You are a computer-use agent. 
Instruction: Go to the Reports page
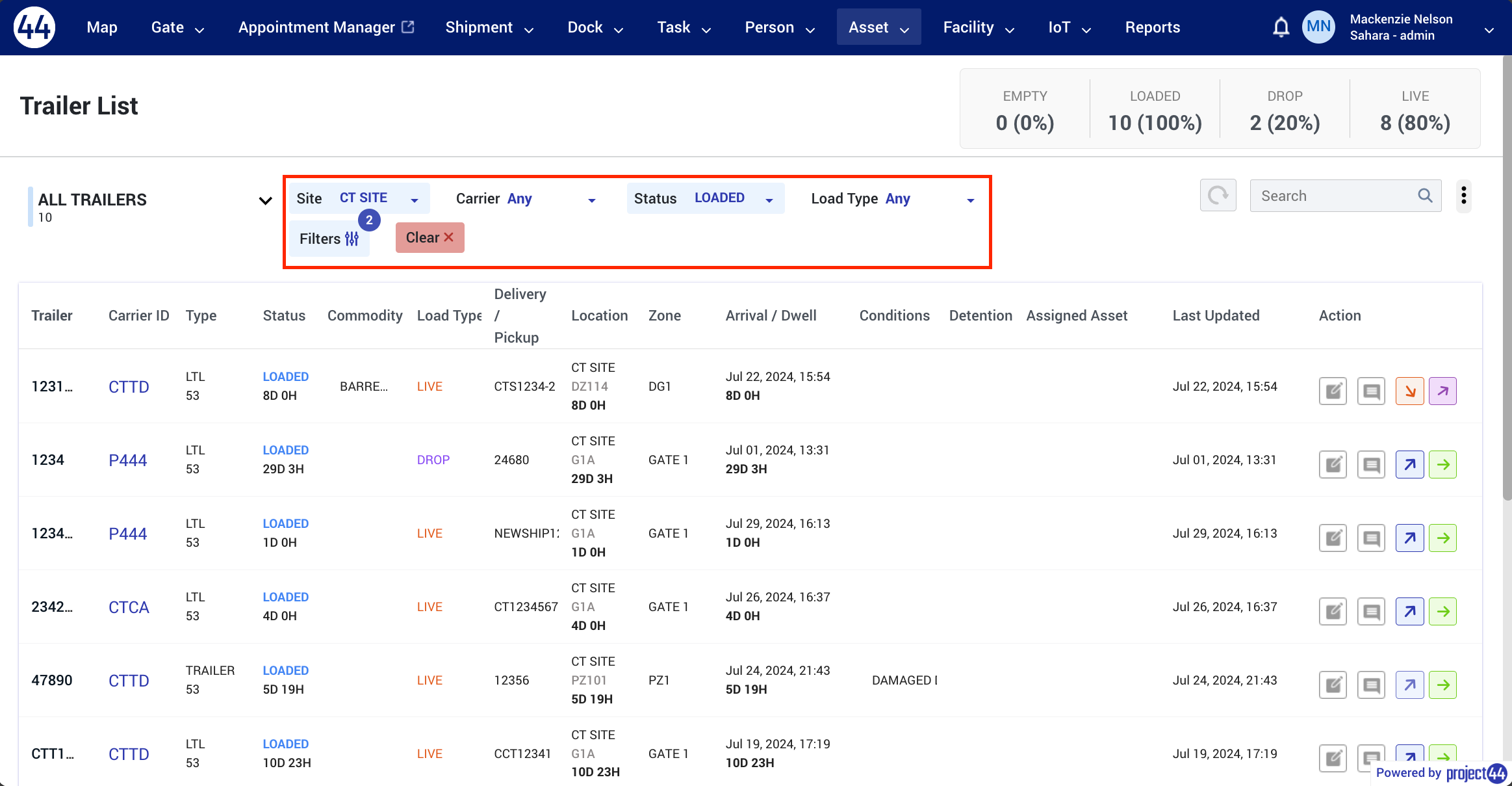pyautogui.click(x=1152, y=27)
